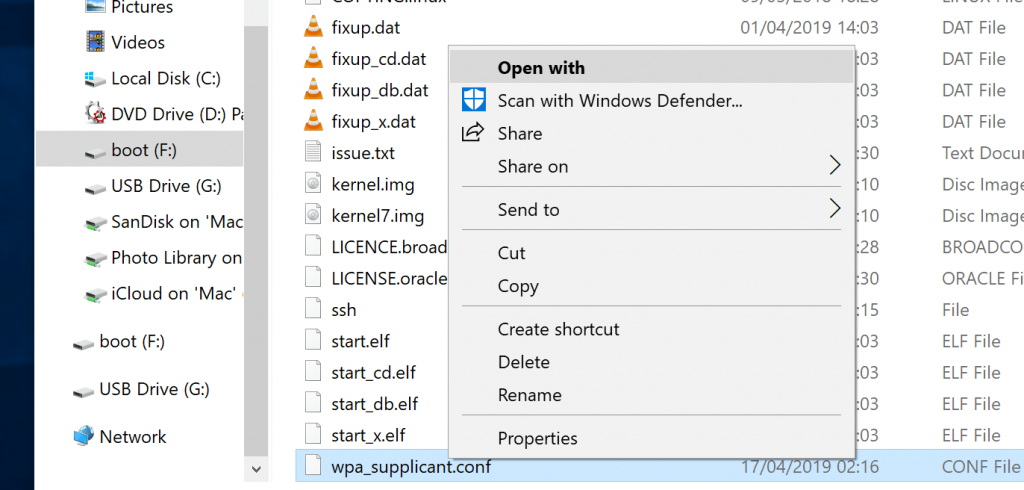Click the issue.txt text document icon

click(314, 153)
